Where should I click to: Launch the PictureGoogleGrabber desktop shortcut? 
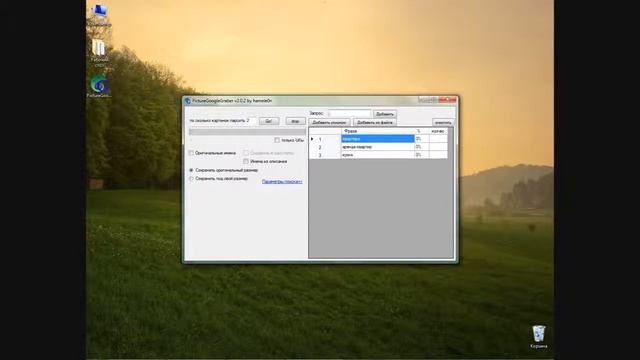[99, 86]
